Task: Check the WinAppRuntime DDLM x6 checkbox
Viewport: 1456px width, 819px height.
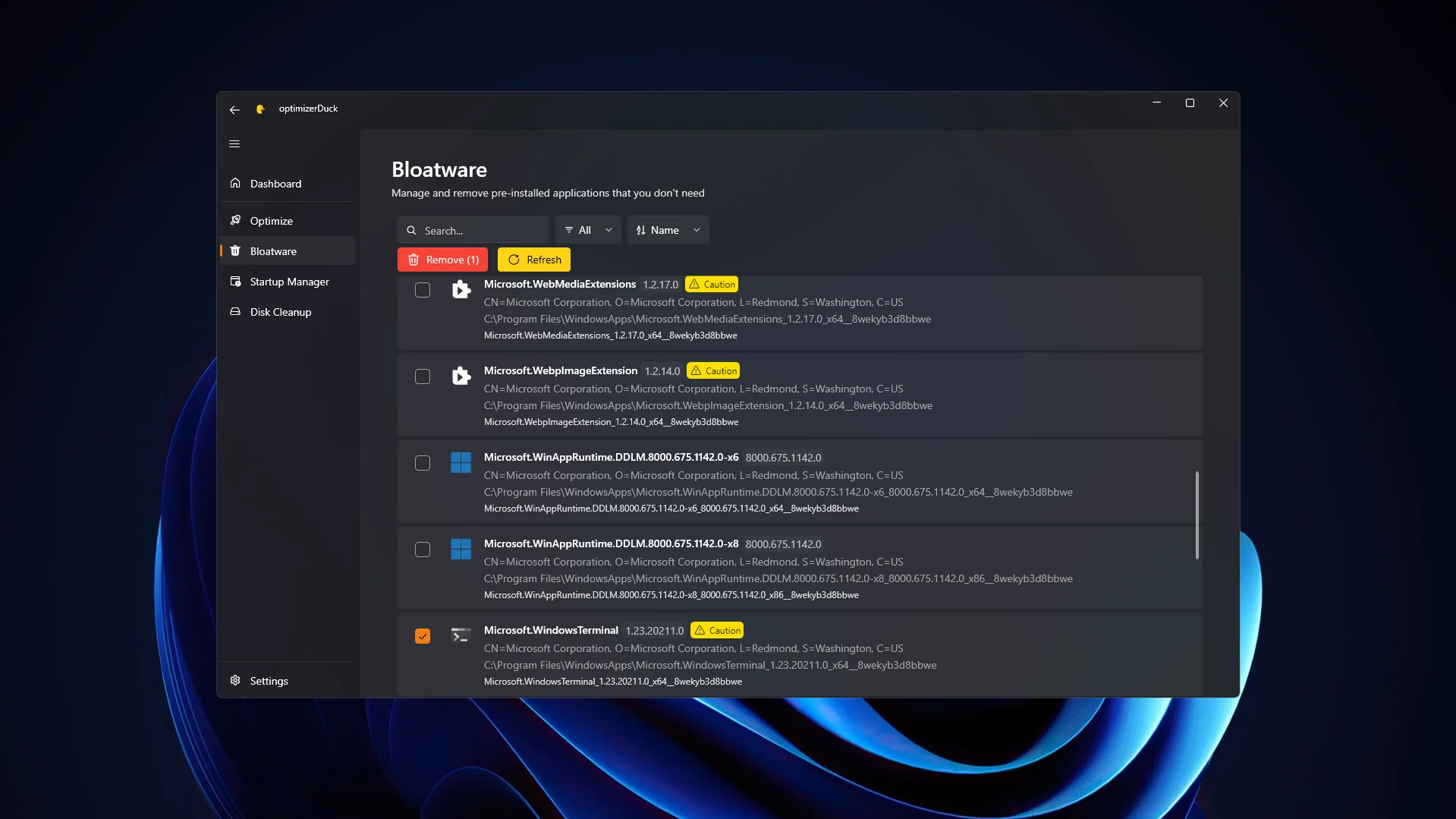Action: pyautogui.click(x=423, y=463)
